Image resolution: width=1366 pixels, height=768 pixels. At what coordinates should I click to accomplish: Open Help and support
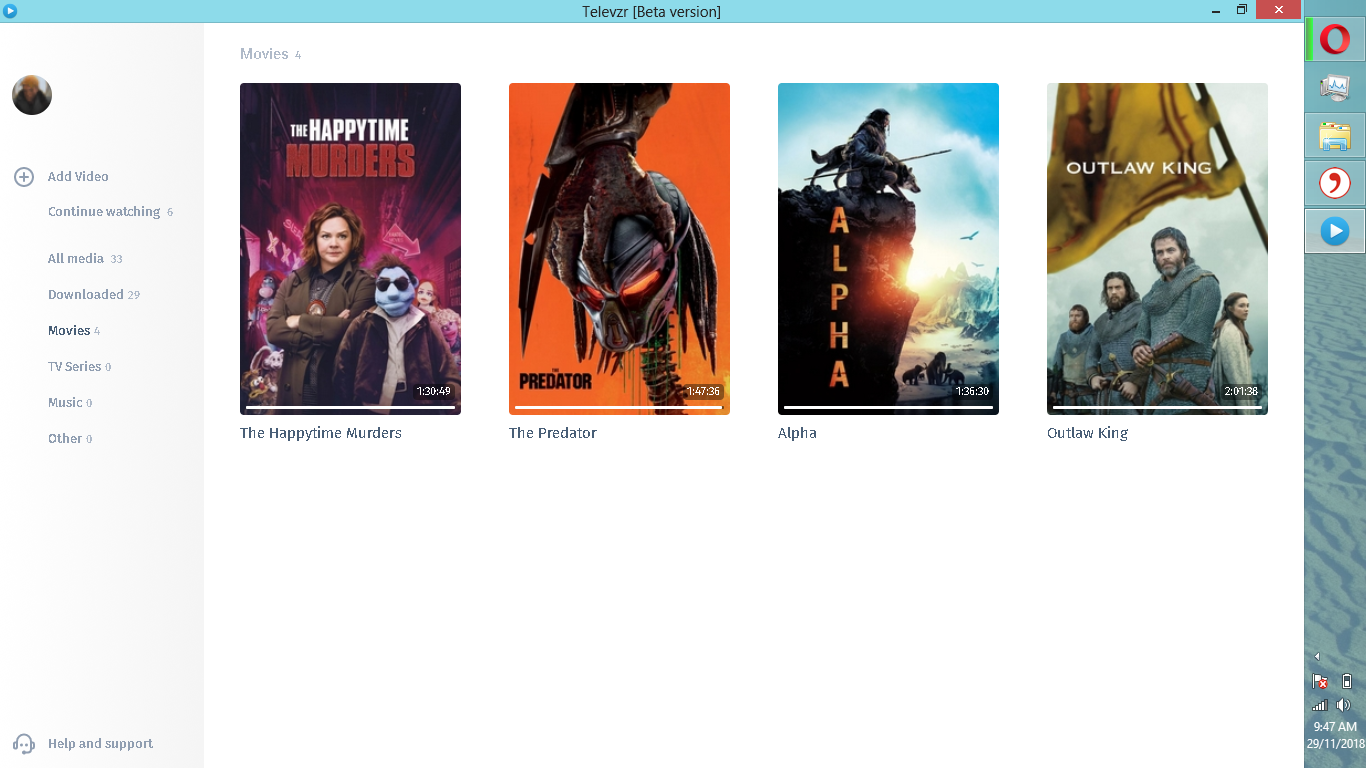100,744
